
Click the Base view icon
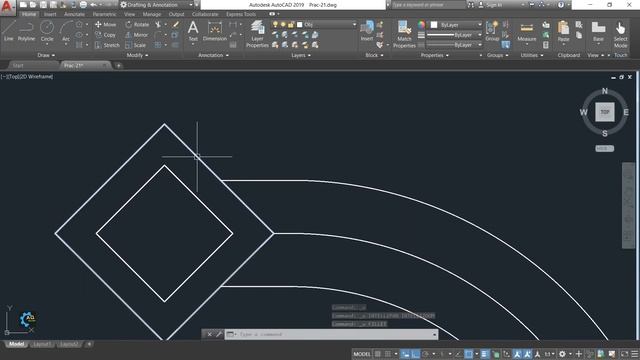[598, 31]
